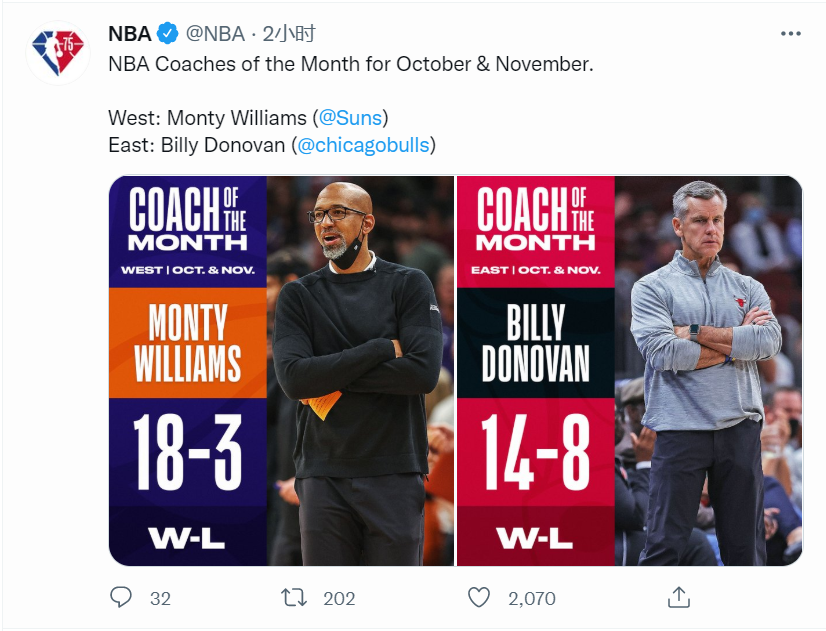Image resolution: width=826 pixels, height=631 pixels.
Task: Open the Monty Williams coach image
Action: [281, 371]
